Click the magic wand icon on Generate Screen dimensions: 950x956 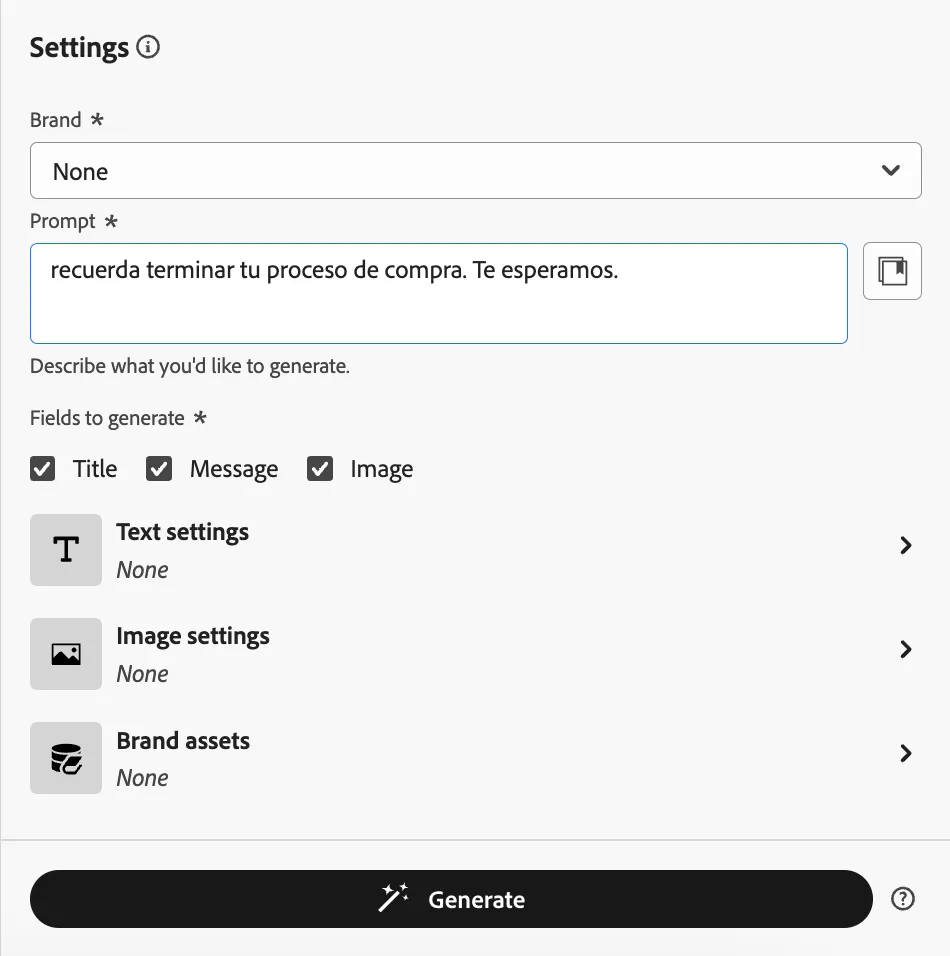[x=393, y=899]
